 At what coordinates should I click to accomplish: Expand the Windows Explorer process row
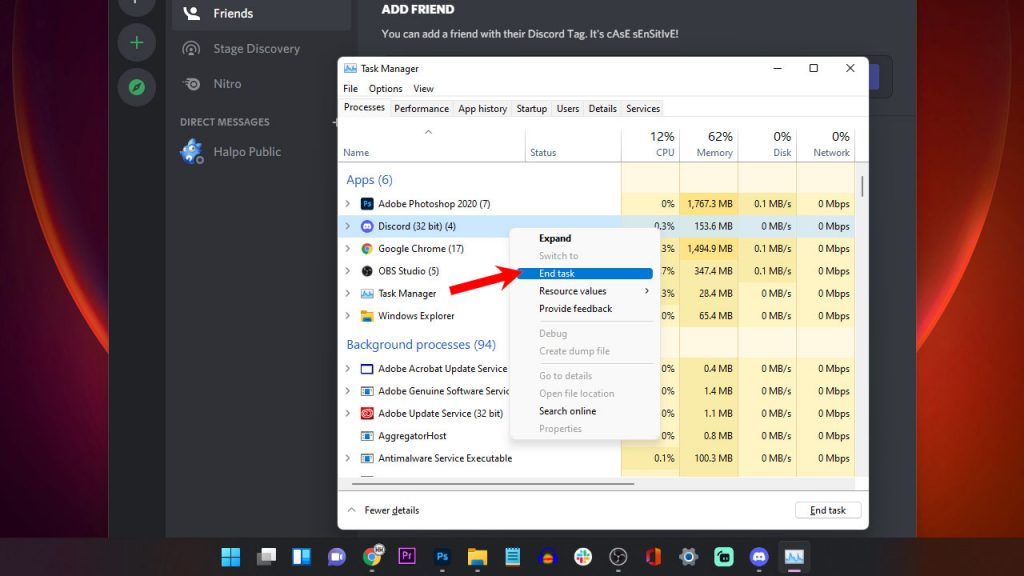pos(348,316)
